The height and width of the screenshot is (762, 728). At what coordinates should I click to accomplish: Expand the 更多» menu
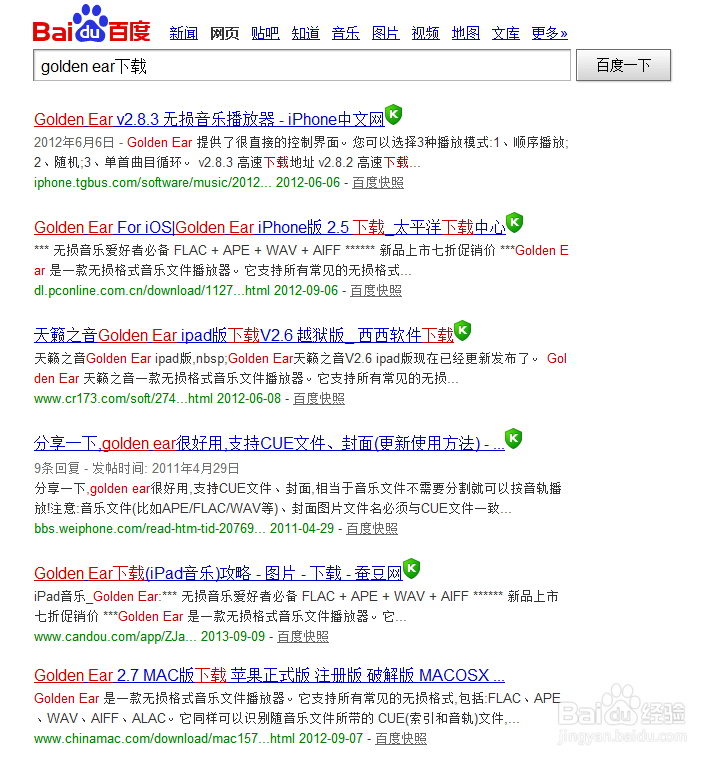549,33
